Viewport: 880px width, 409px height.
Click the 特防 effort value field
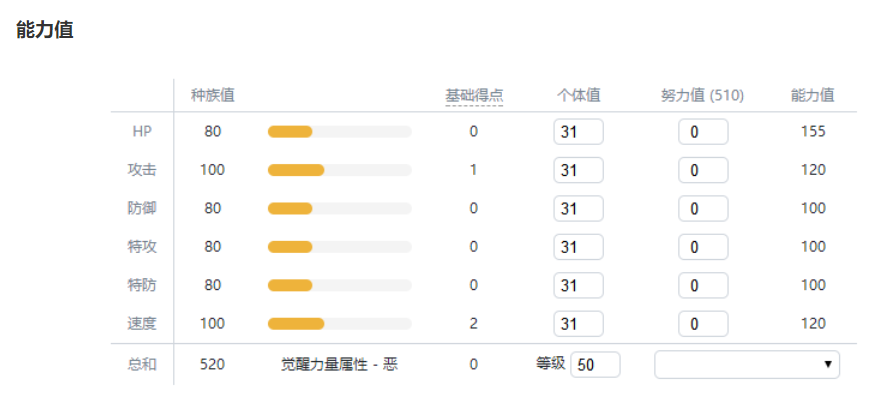pos(703,286)
